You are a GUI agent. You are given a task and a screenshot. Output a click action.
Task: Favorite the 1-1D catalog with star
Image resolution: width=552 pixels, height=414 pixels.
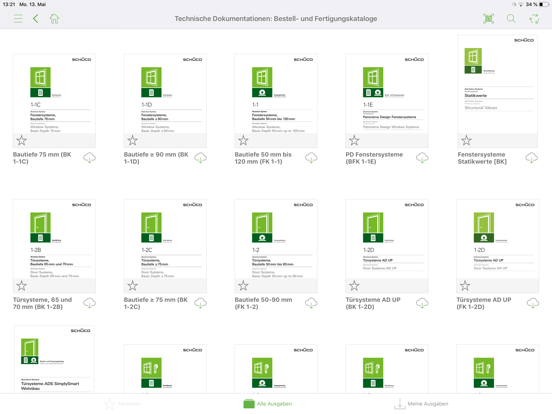132,140
